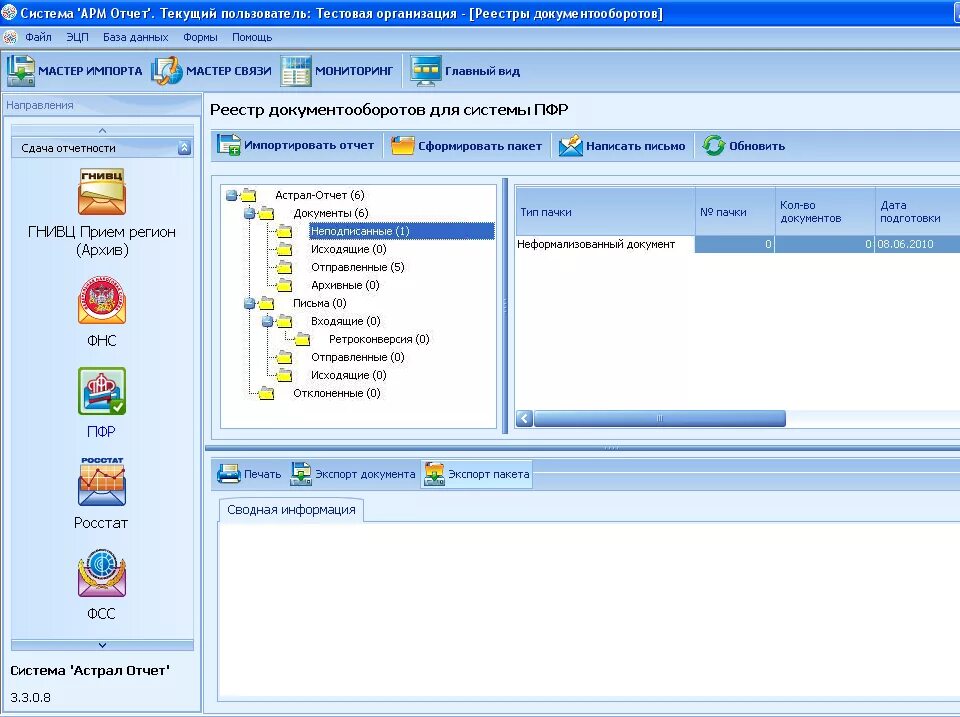This screenshot has height=717, width=960.
Task: Click the Неподписанные folder icon
Action: [284, 231]
